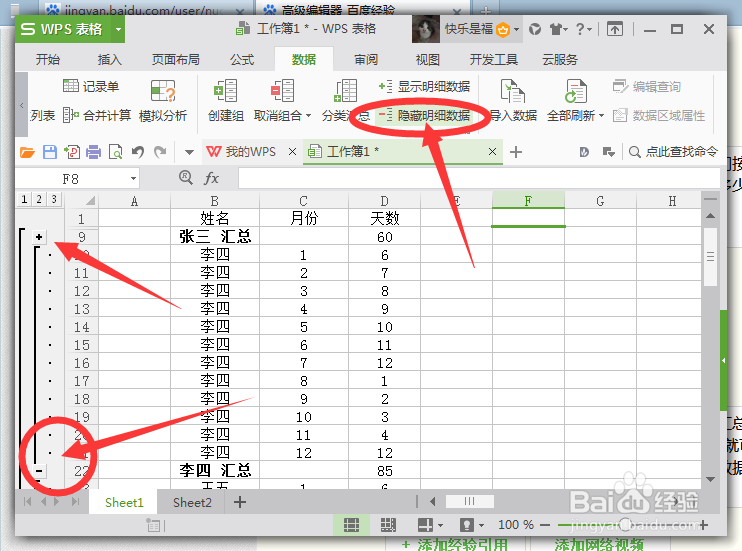Screen dimensions: 742x551
Task: Collapse the 李四 汇总 group with minus
Action: 39,471
